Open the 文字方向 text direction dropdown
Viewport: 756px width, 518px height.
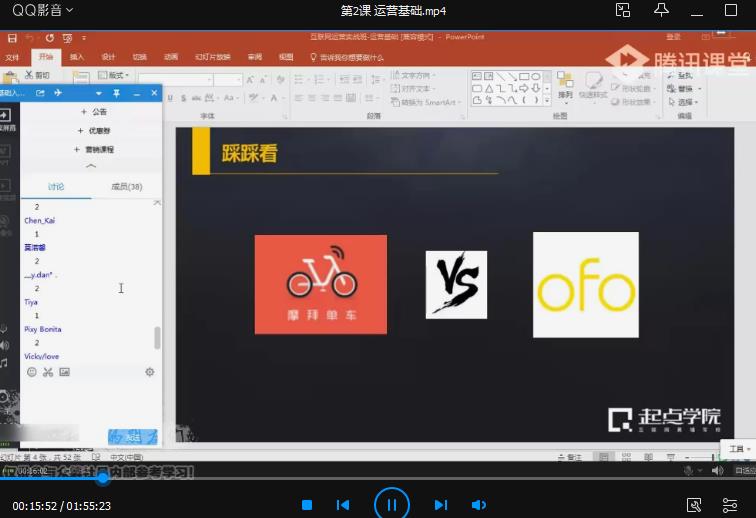[414, 75]
